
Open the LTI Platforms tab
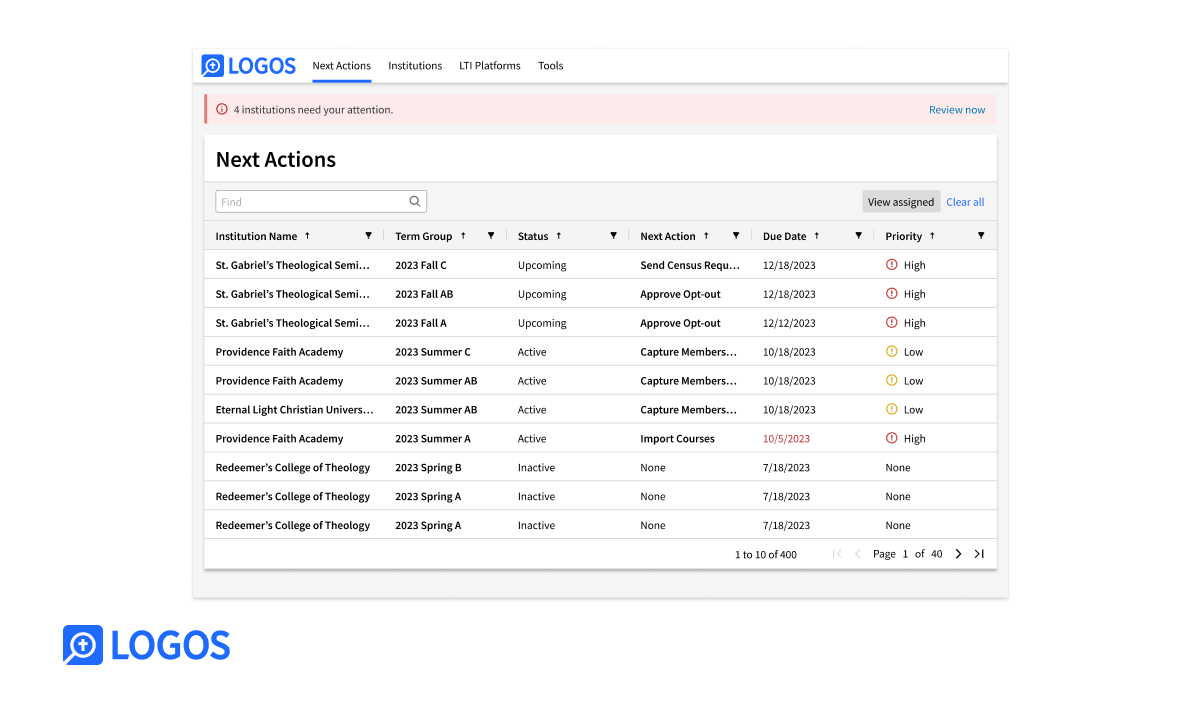point(490,66)
